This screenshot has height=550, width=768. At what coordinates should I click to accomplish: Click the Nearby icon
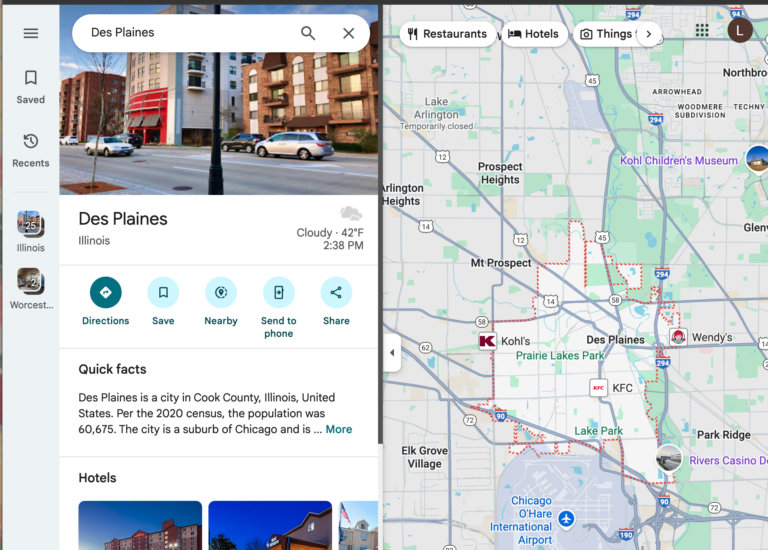point(221,292)
